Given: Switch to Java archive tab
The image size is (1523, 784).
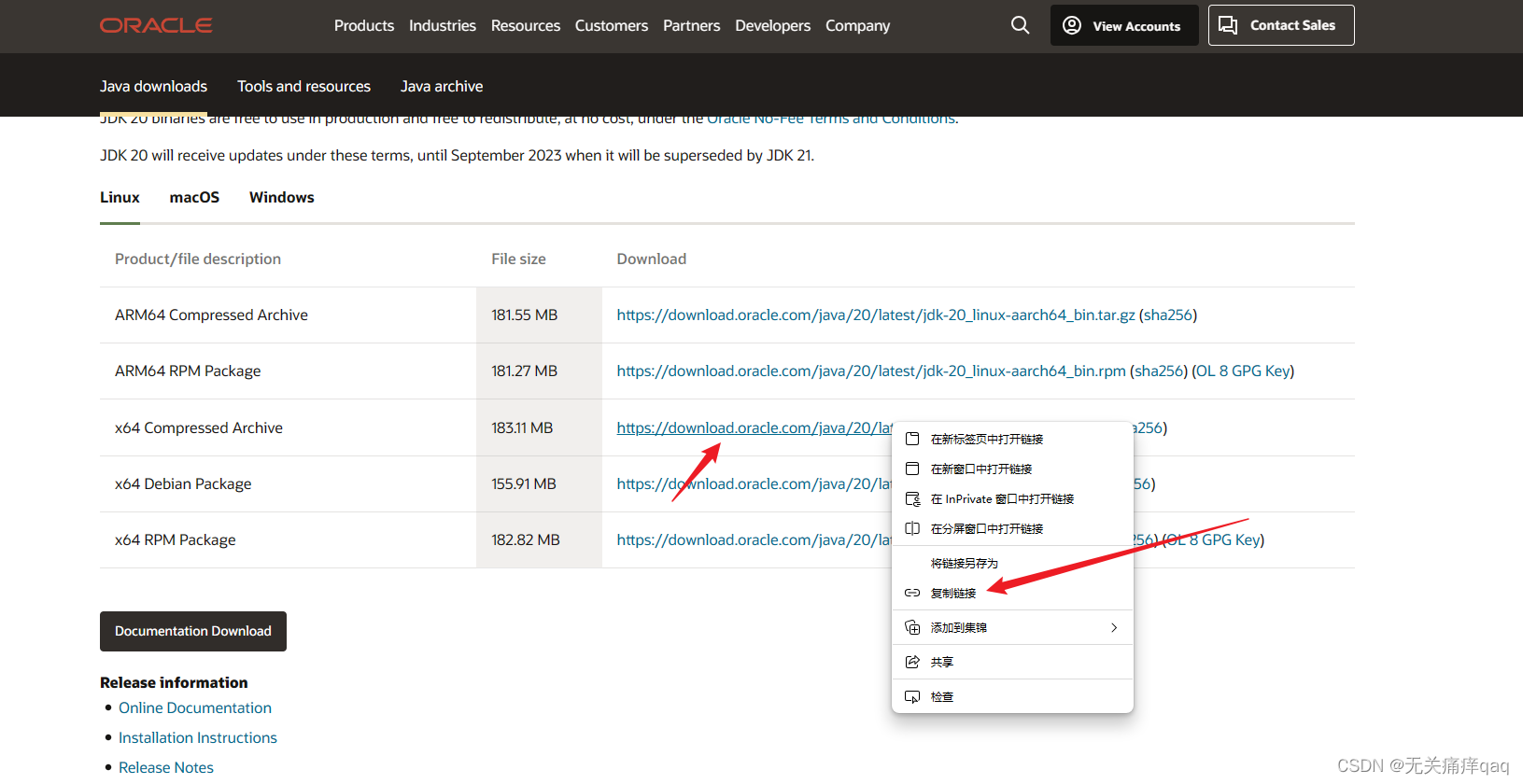Looking at the screenshot, I should [x=442, y=86].
